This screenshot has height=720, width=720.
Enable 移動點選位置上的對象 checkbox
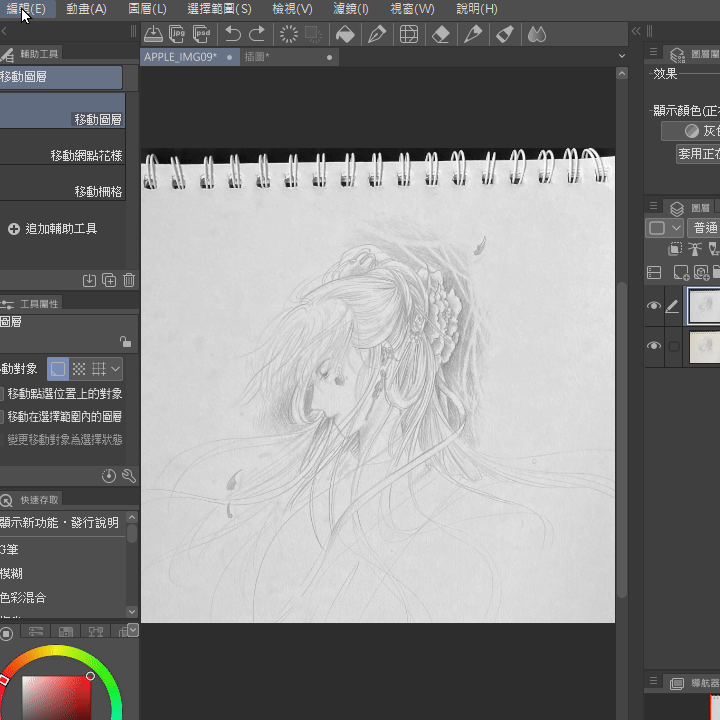[x=1, y=394]
